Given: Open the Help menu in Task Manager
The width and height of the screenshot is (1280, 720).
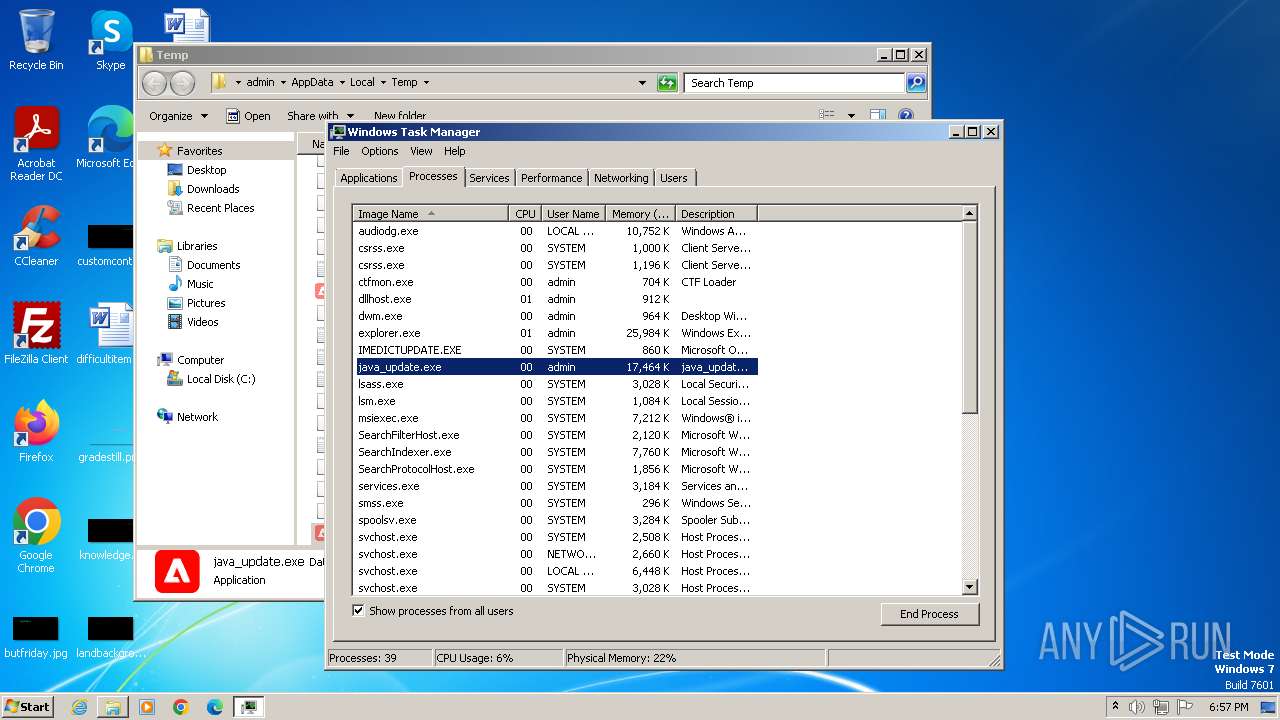Looking at the screenshot, I should [454, 151].
